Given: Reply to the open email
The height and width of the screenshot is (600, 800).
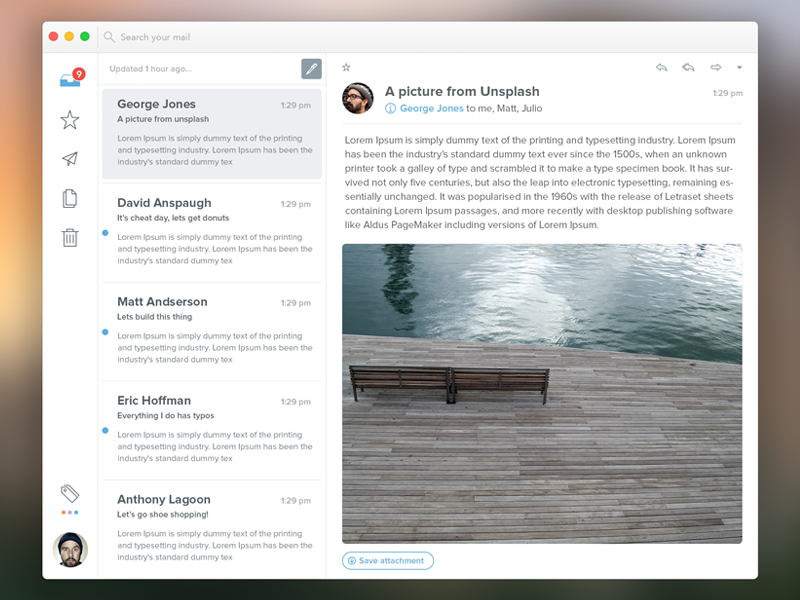Looking at the screenshot, I should click(661, 68).
